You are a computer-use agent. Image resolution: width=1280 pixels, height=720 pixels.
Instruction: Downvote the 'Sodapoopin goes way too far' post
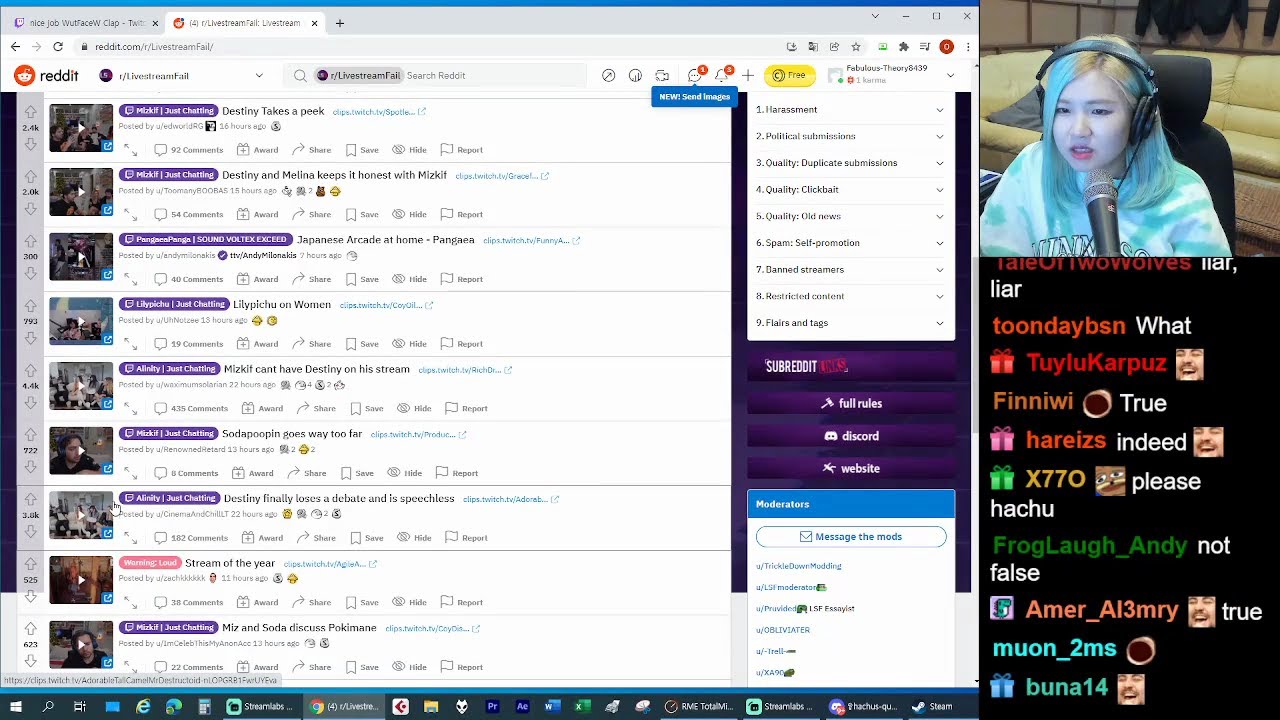point(30,467)
